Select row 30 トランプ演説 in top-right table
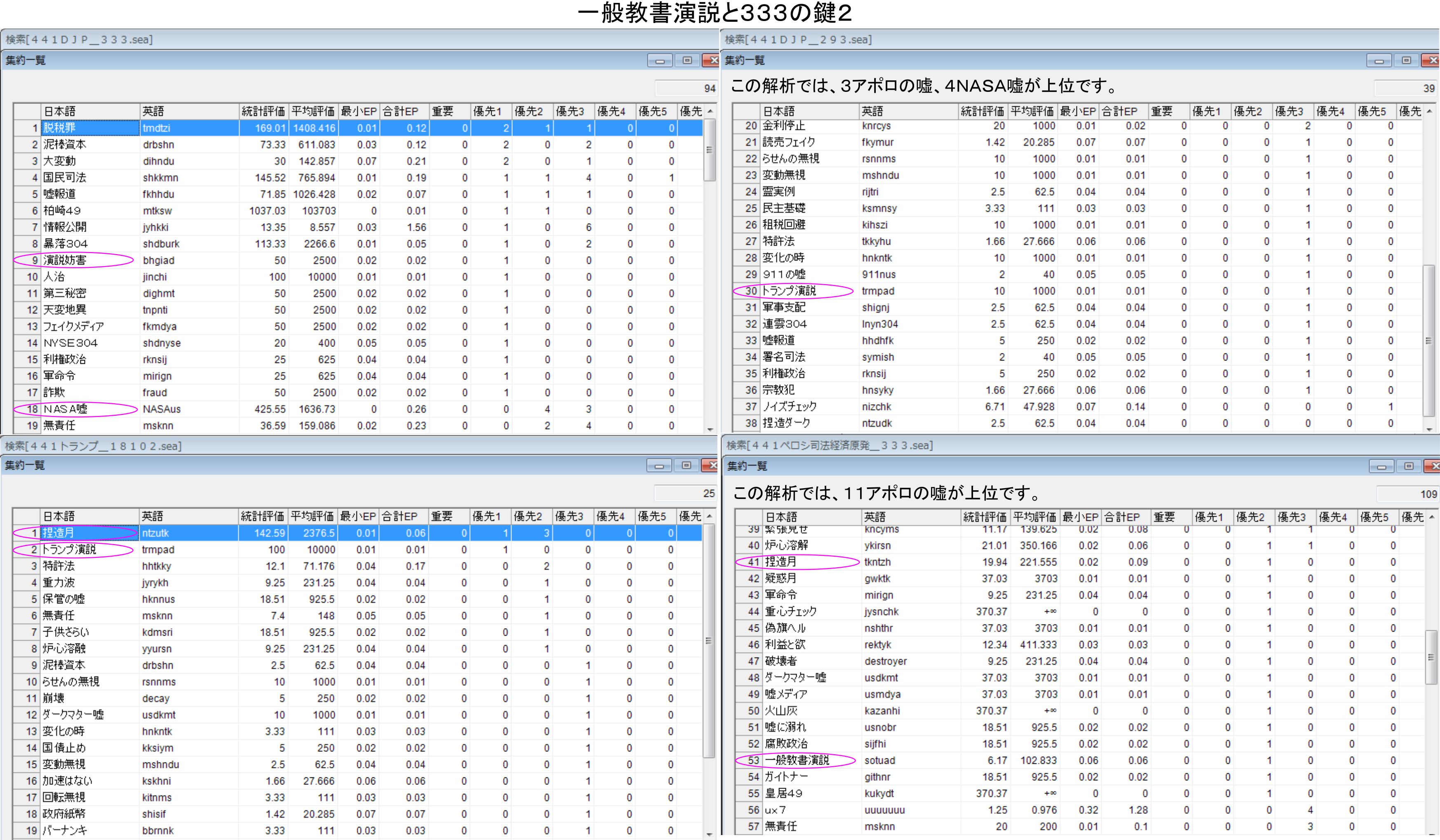The image size is (1440, 840). [788, 291]
